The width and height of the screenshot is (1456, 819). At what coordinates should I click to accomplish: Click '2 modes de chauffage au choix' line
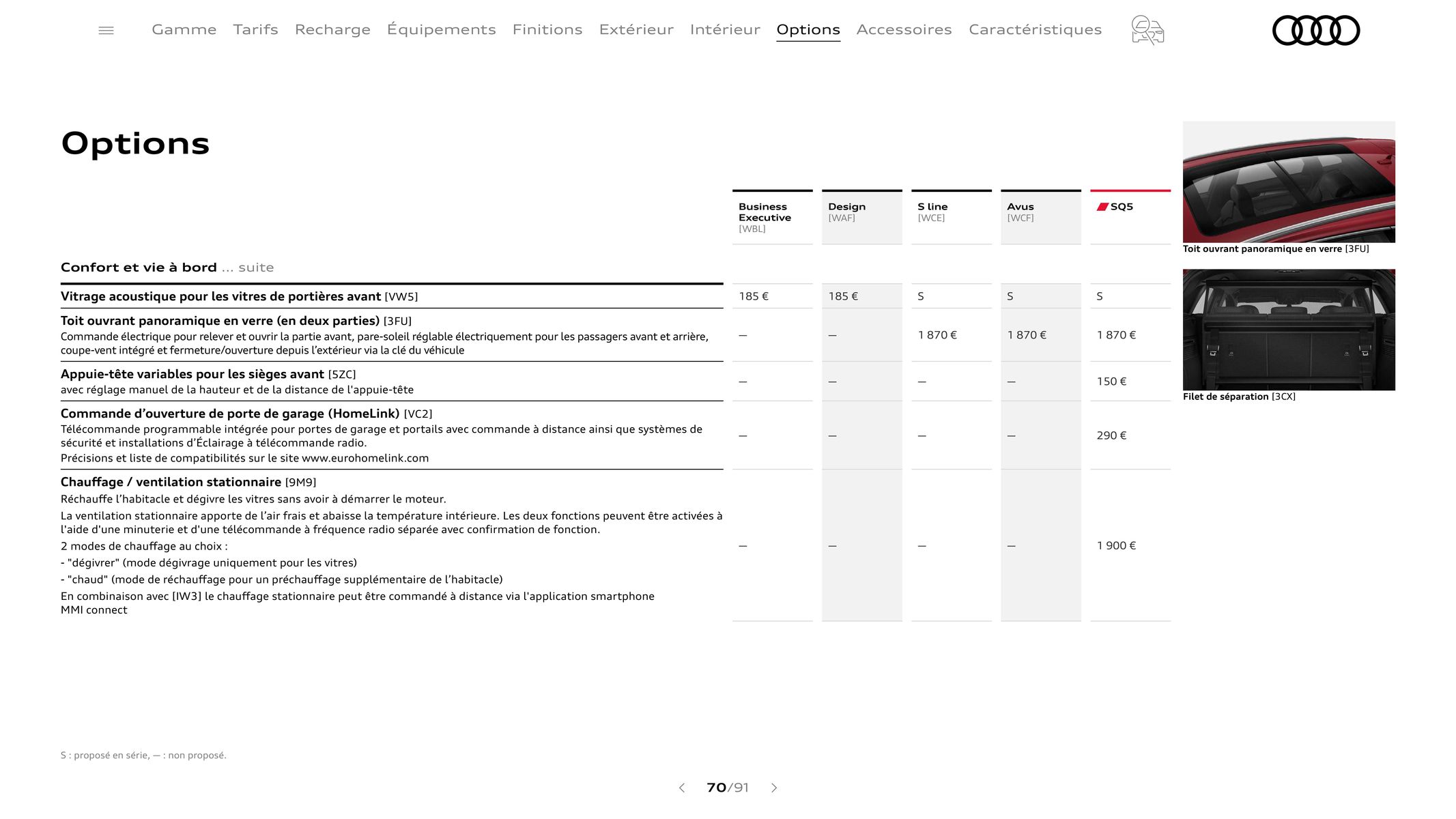coord(144,546)
